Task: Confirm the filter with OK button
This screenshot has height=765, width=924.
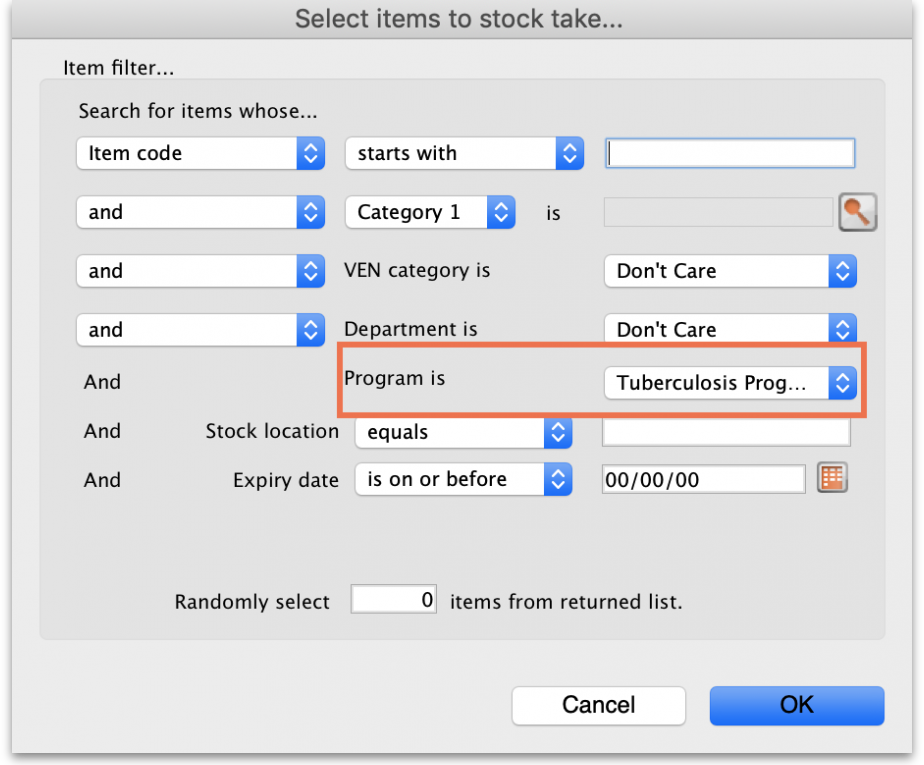Action: [797, 705]
